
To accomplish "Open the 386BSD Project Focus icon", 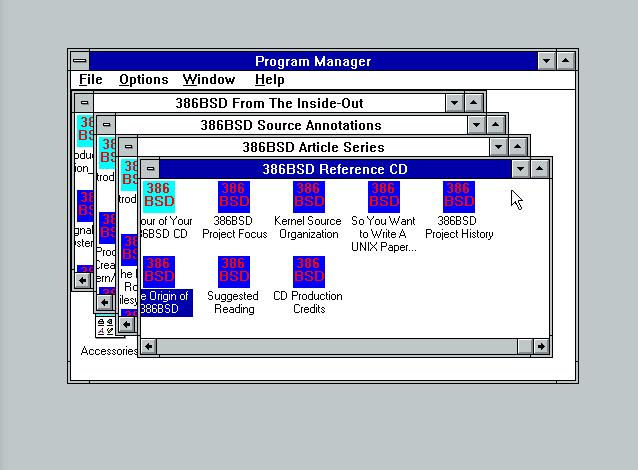I will click(x=234, y=197).
